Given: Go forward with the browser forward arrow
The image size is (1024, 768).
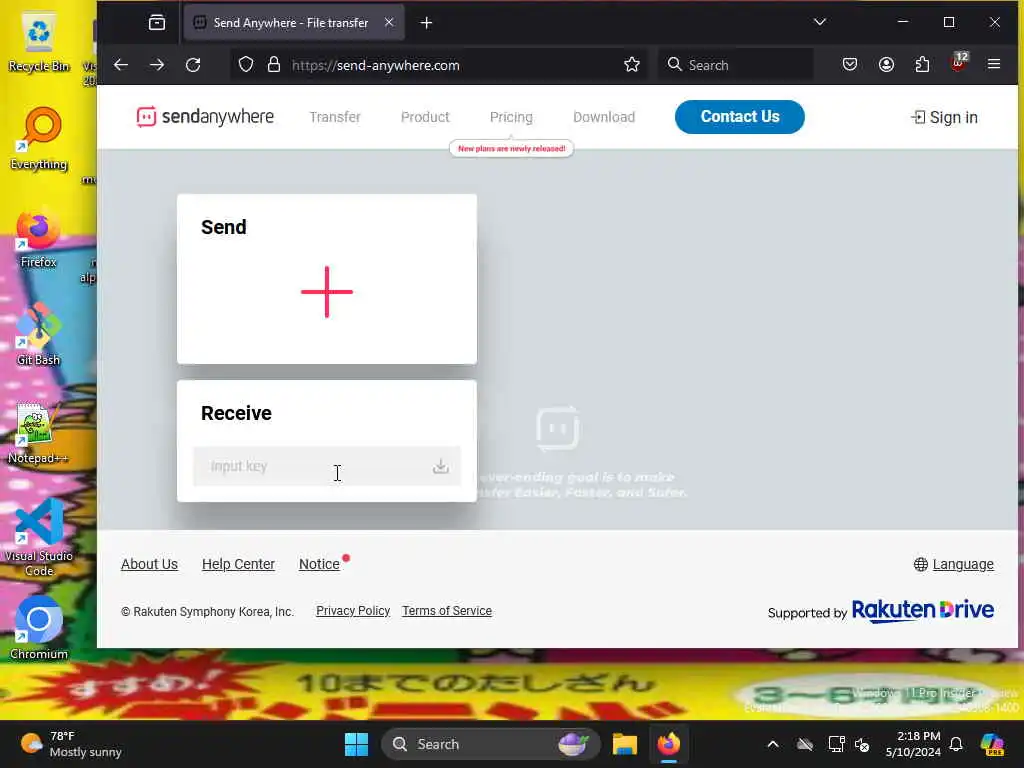Looking at the screenshot, I should pyautogui.click(x=157, y=65).
